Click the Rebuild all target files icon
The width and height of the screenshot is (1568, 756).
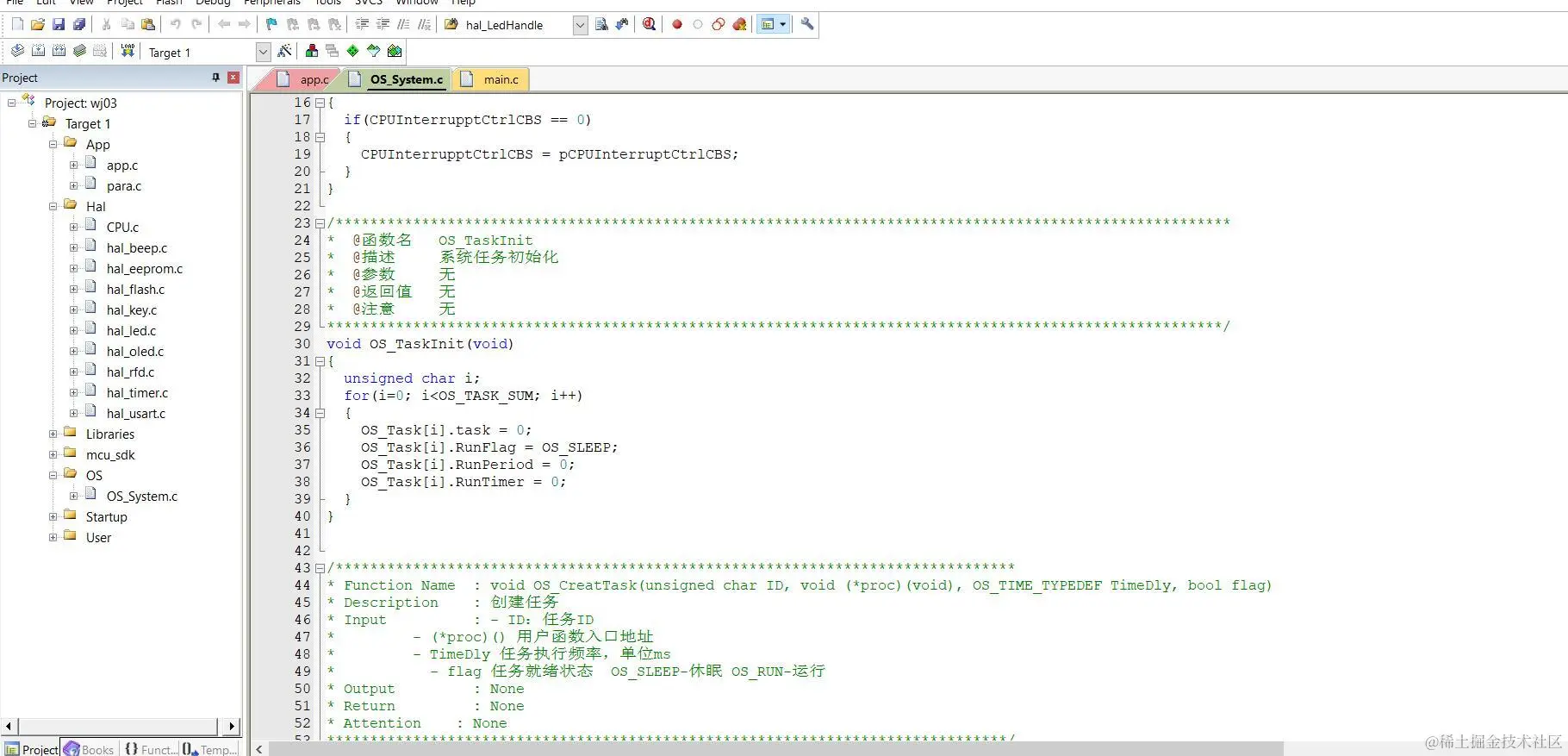(59, 51)
